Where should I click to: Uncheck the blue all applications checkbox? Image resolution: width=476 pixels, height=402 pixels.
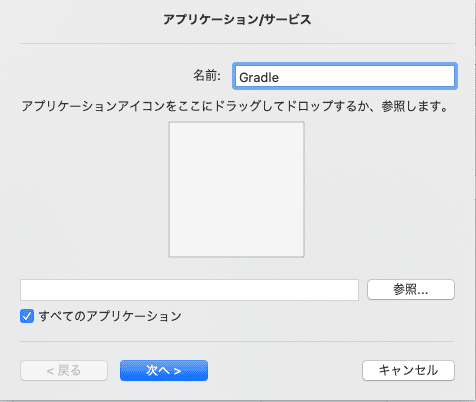[27, 316]
